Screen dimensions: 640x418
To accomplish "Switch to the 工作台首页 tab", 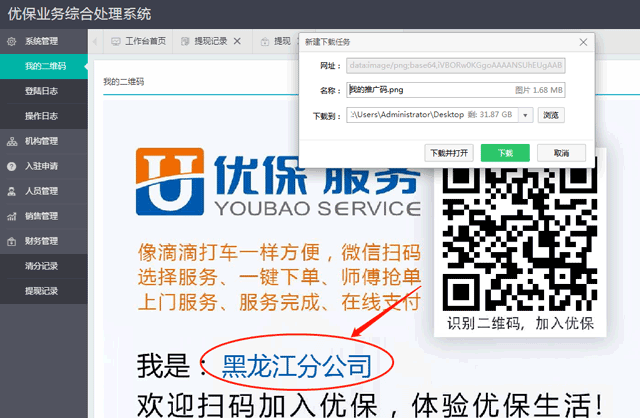I will point(139,41).
